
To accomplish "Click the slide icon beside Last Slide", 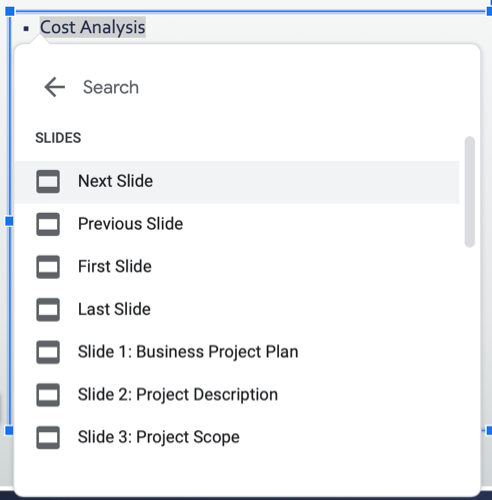I will 48,310.
